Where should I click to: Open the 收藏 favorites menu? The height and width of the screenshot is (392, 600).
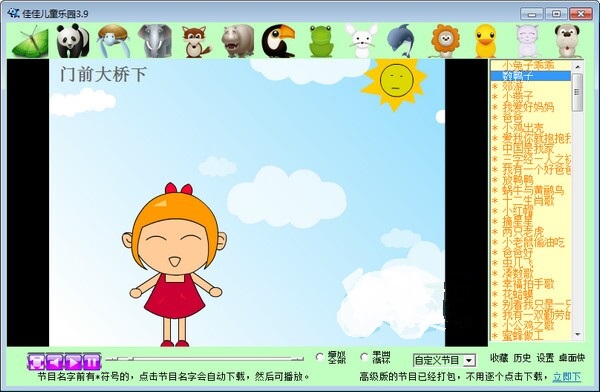pos(499,358)
